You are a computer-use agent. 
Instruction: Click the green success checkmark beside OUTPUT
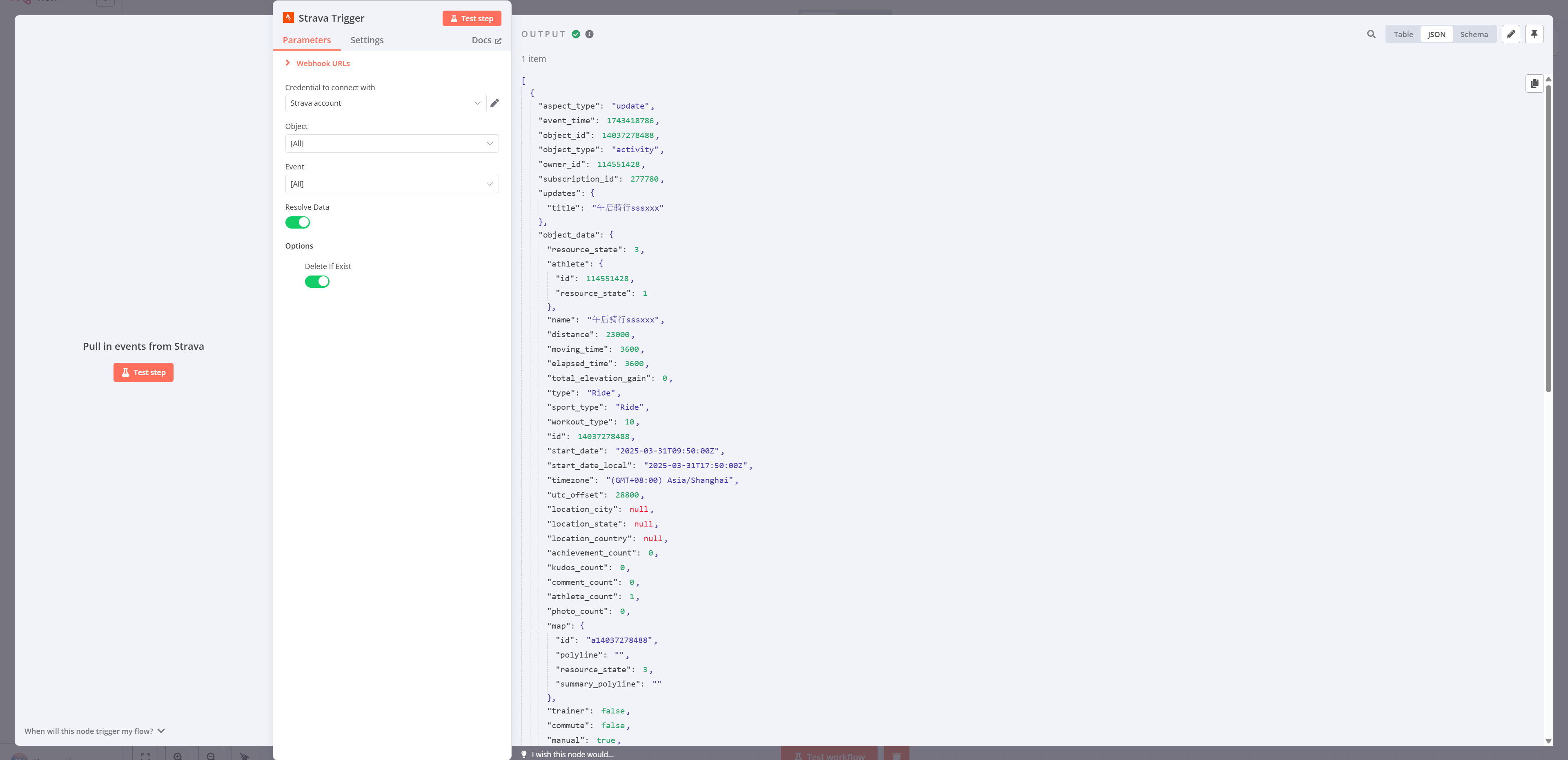point(576,34)
